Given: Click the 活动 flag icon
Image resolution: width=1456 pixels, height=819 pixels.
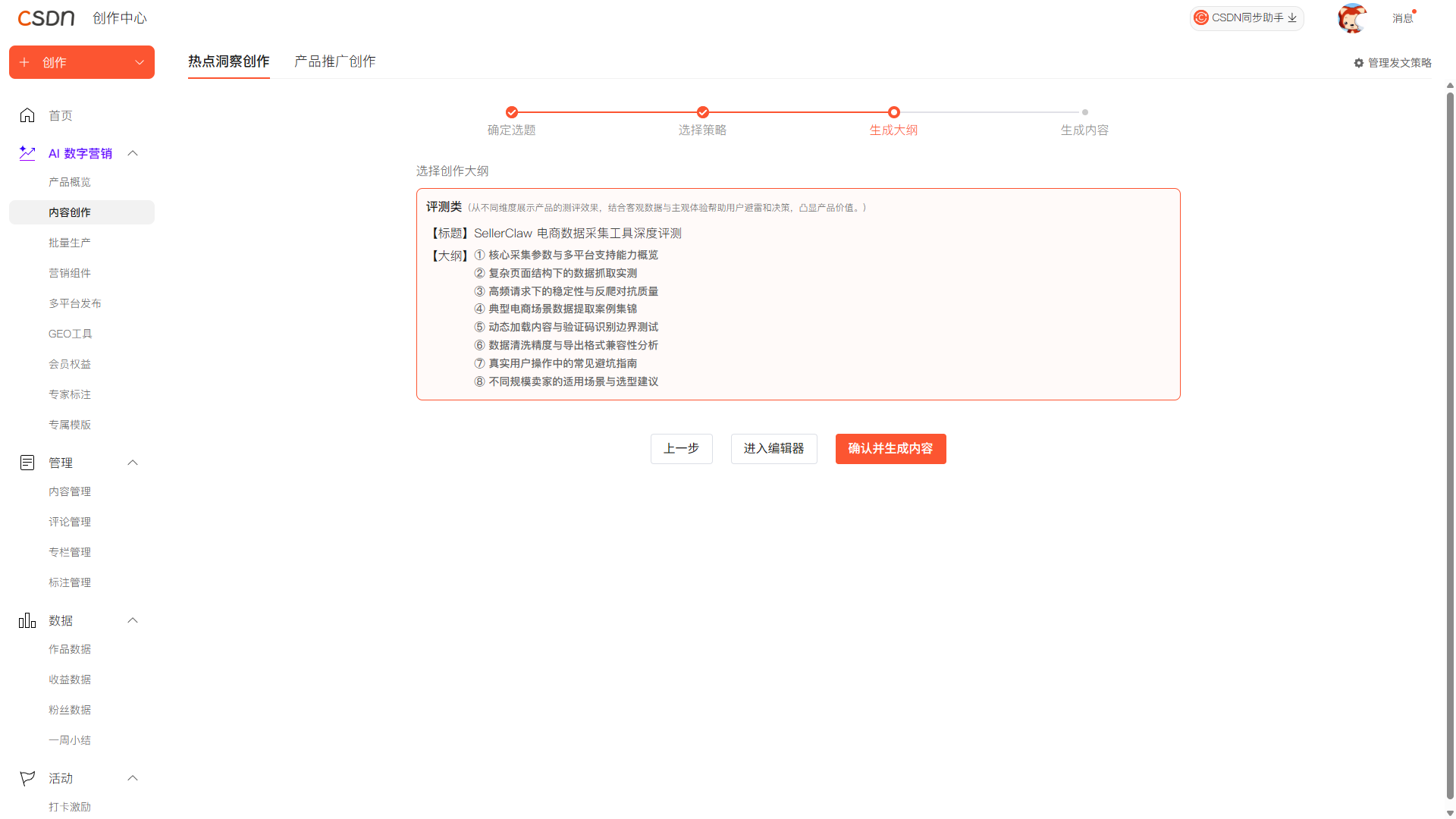Looking at the screenshot, I should [x=27, y=778].
